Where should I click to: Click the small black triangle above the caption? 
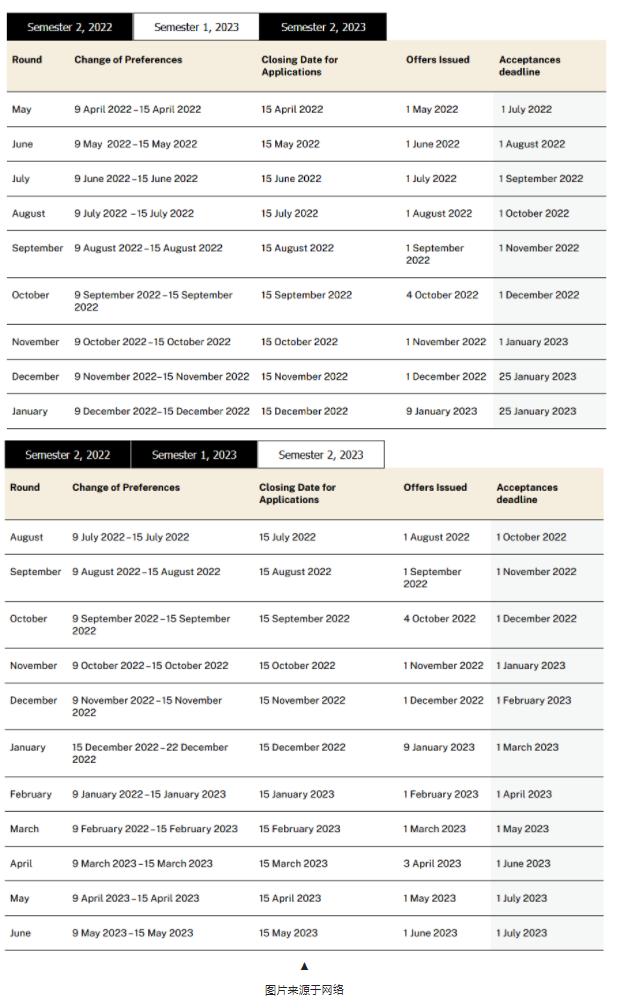(304, 966)
